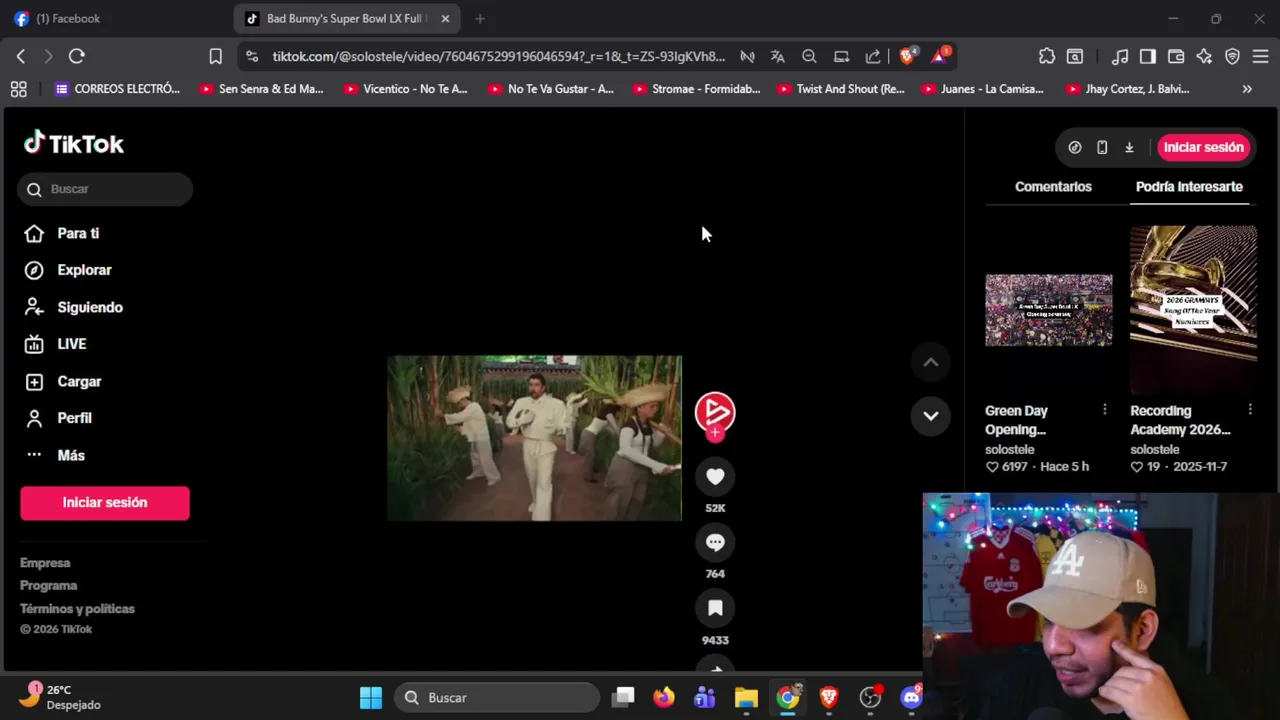
Task: Open video comments via speech bubble icon
Action: tap(715, 543)
